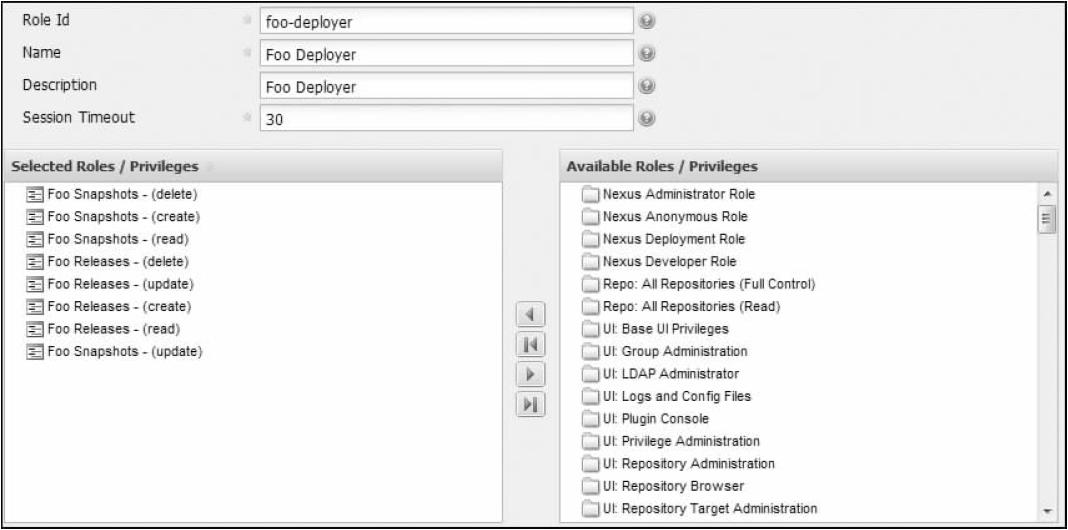Select Foo Releases - (update) privilege

[x=129, y=284]
